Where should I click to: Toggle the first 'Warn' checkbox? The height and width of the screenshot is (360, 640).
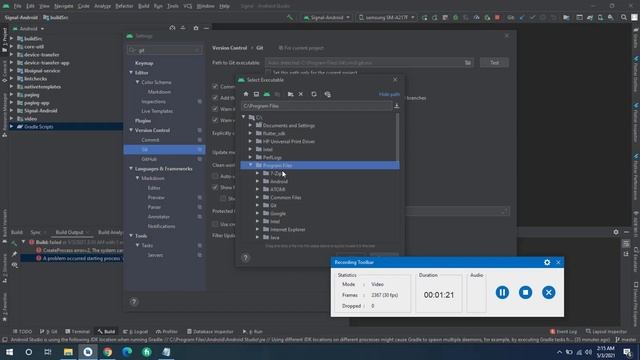pos(215,109)
